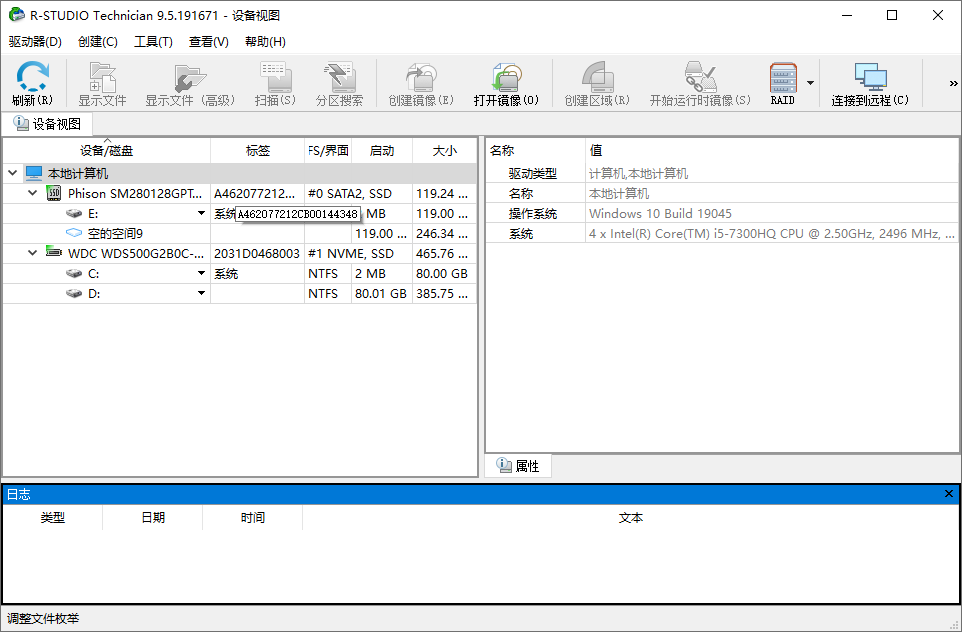
Task: Open the RAID toolbar icon
Action: [x=782, y=77]
